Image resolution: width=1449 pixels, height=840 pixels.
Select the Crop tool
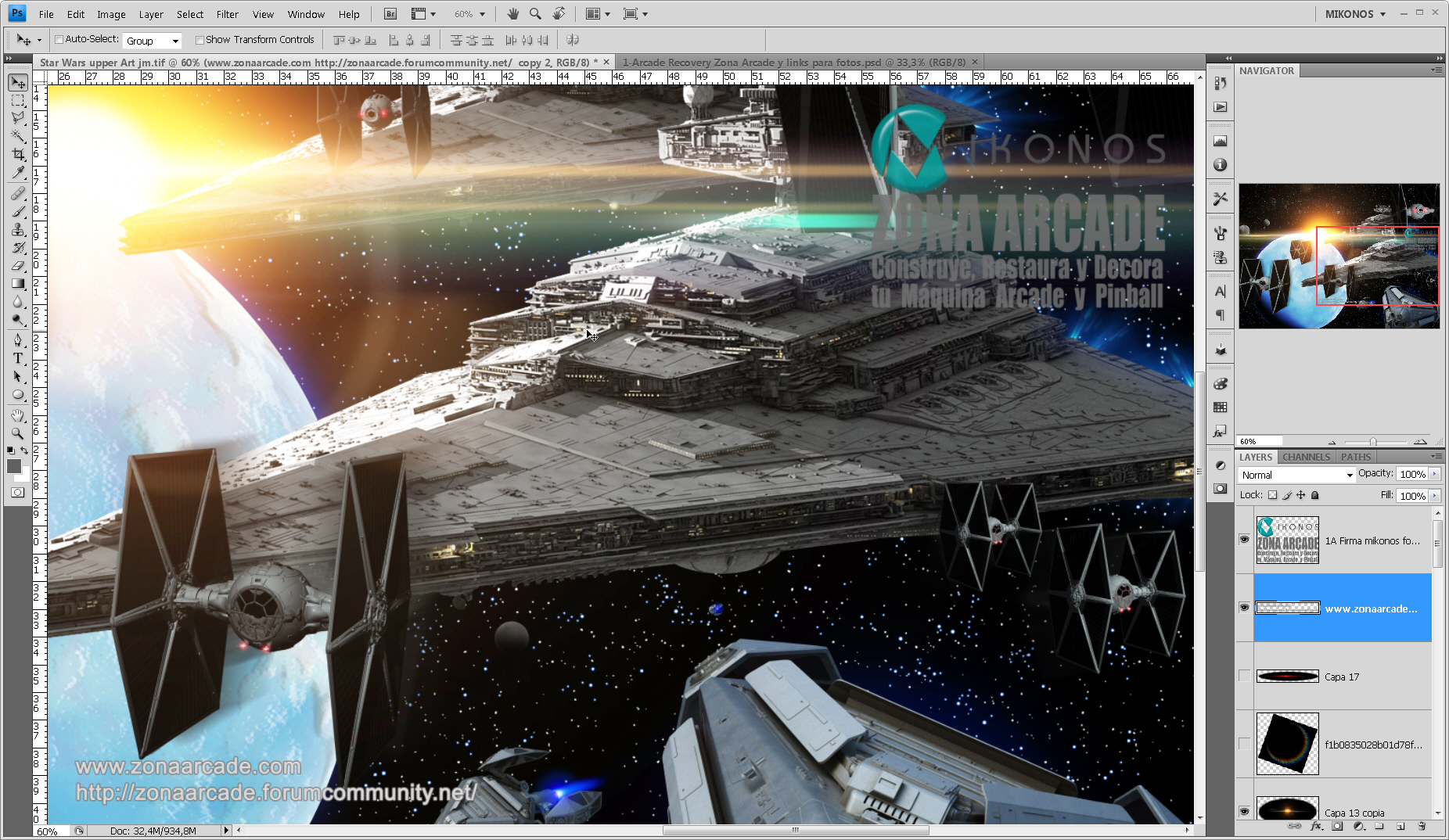pyautogui.click(x=18, y=155)
